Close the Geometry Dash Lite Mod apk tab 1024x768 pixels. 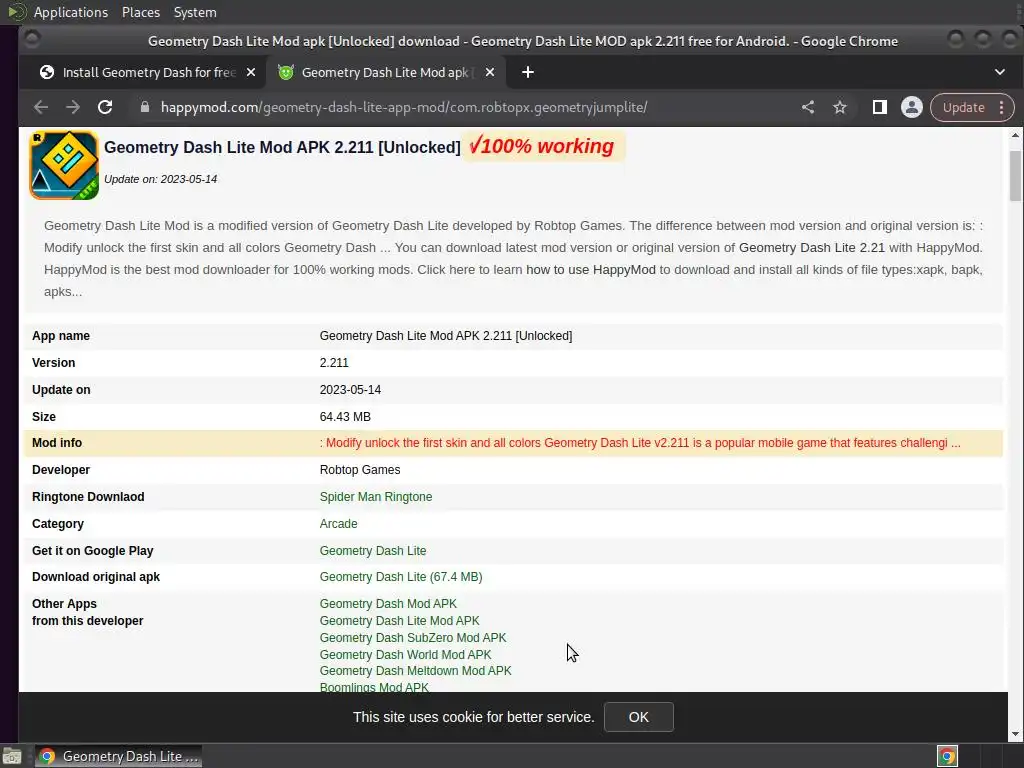pos(490,72)
